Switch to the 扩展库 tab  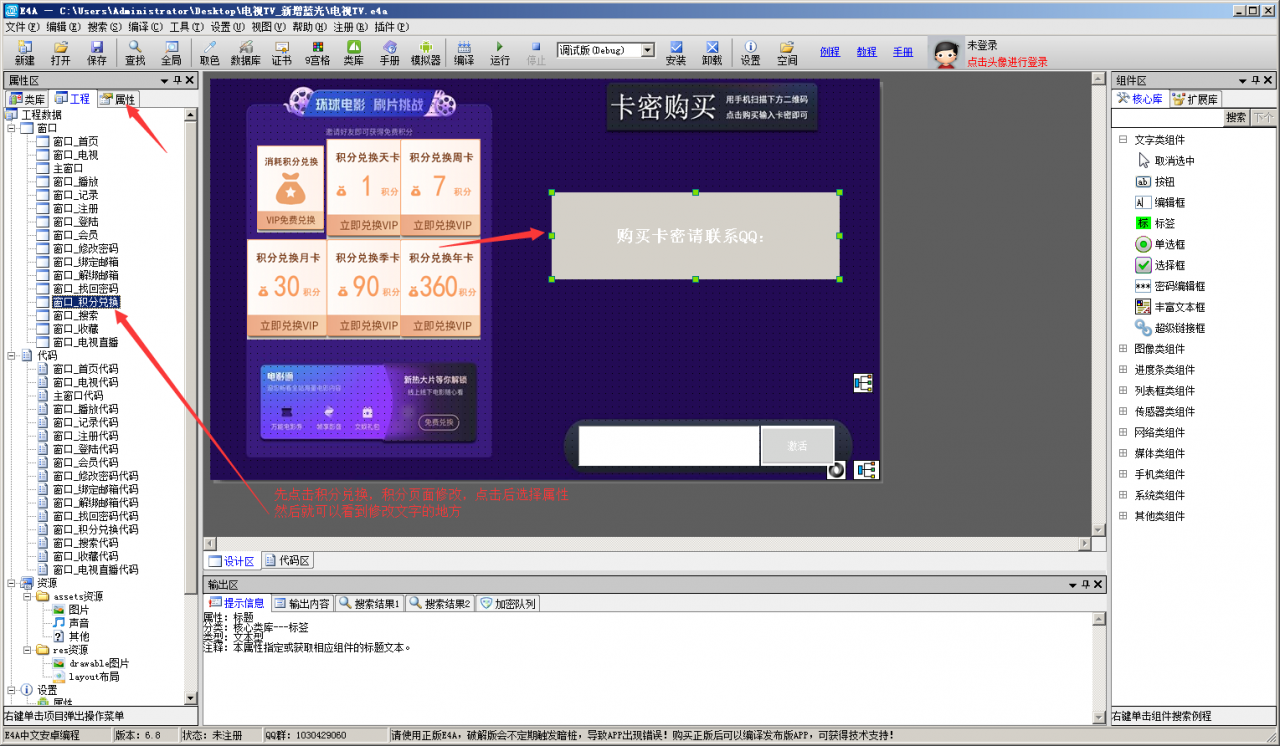[1197, 97]
